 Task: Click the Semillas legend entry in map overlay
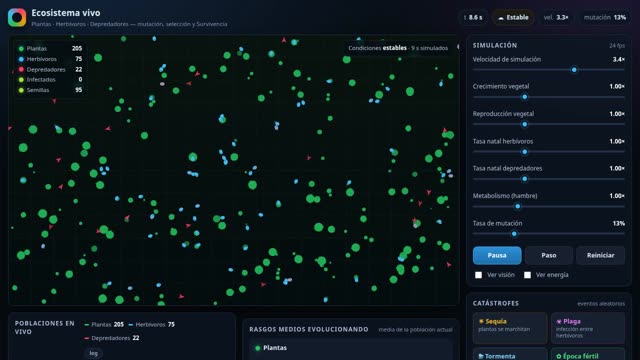(x=50, y=90)
